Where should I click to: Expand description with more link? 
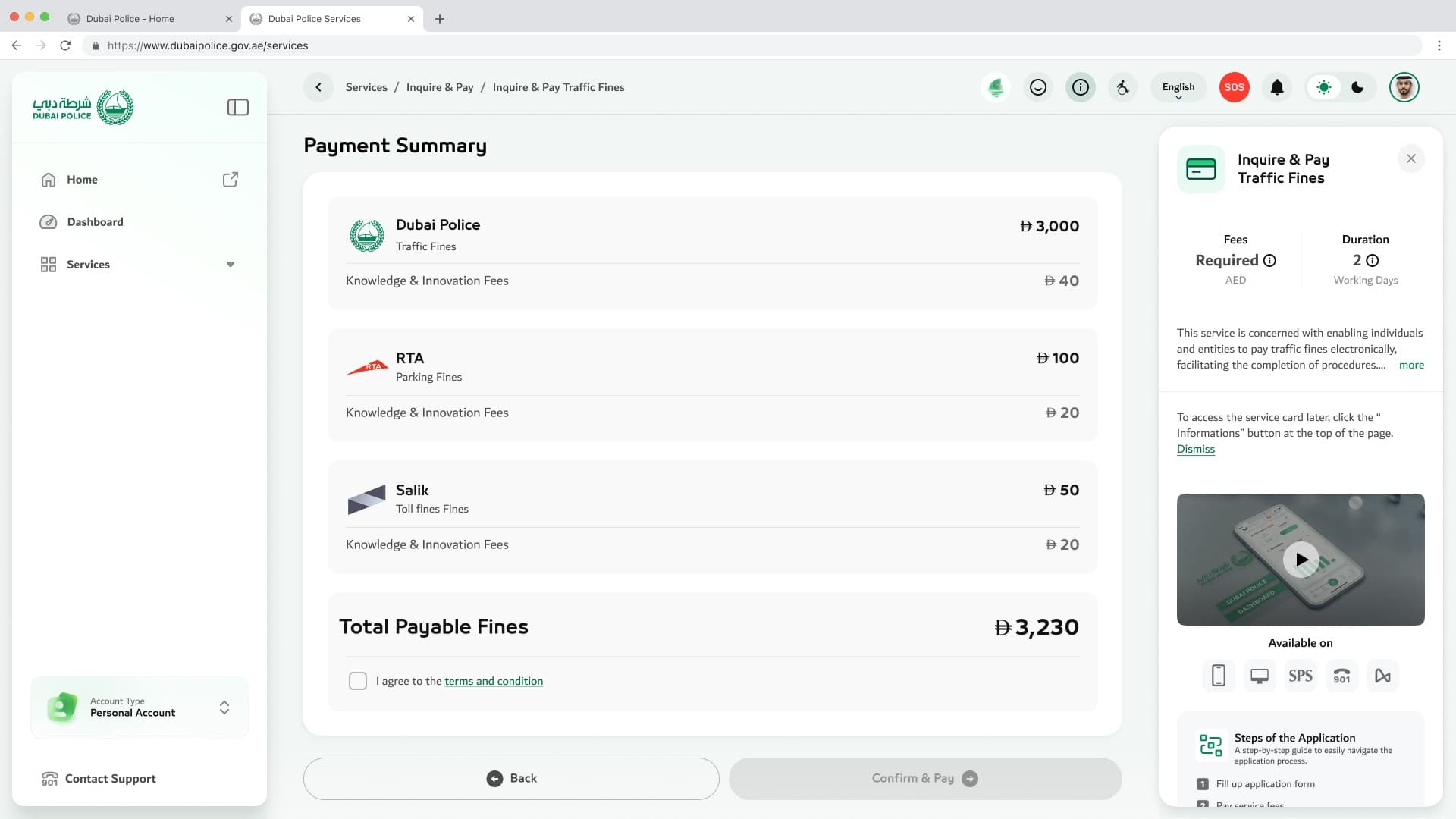1411,365
